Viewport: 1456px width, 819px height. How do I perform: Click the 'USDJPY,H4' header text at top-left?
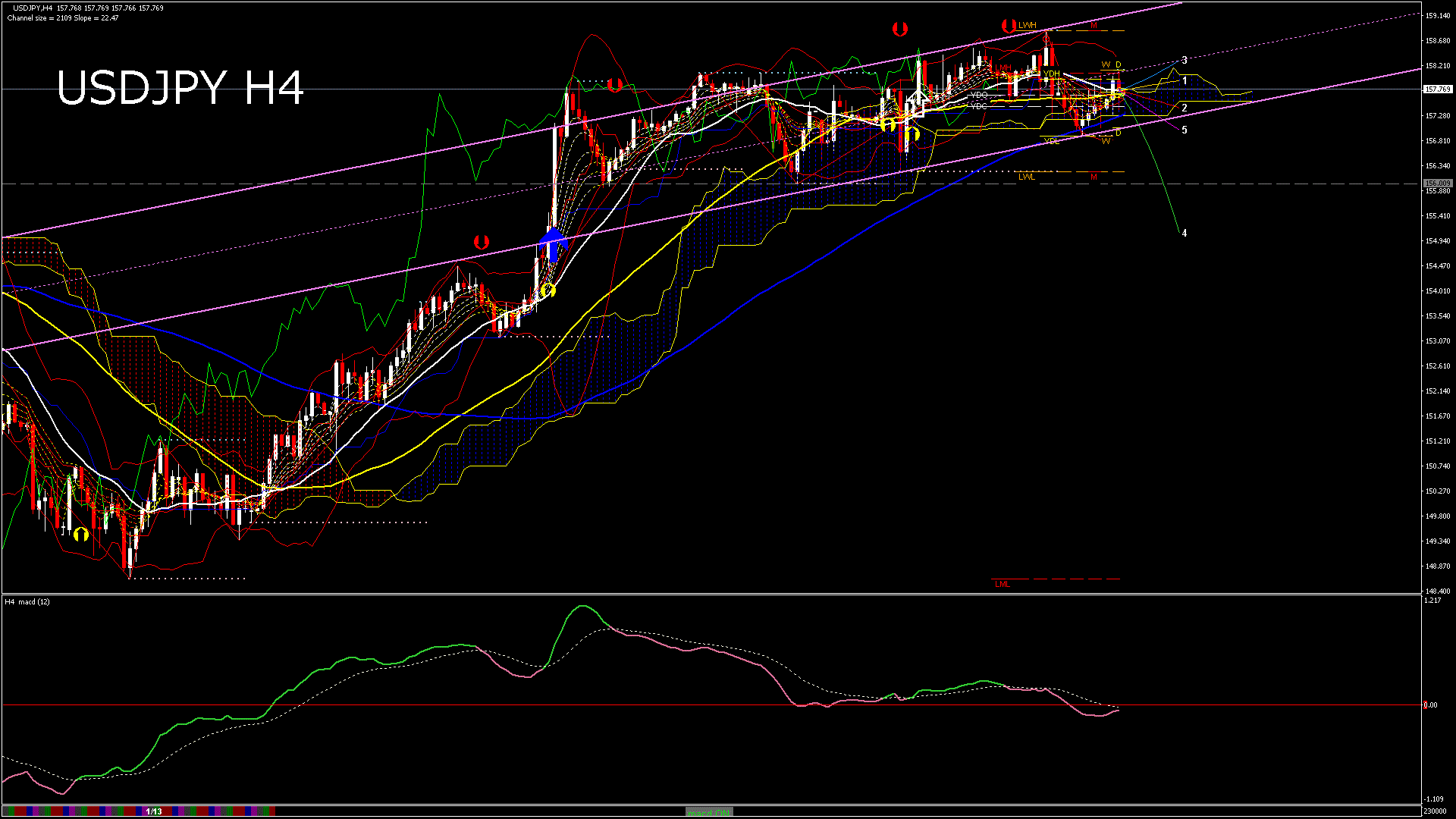pos(33,8)
